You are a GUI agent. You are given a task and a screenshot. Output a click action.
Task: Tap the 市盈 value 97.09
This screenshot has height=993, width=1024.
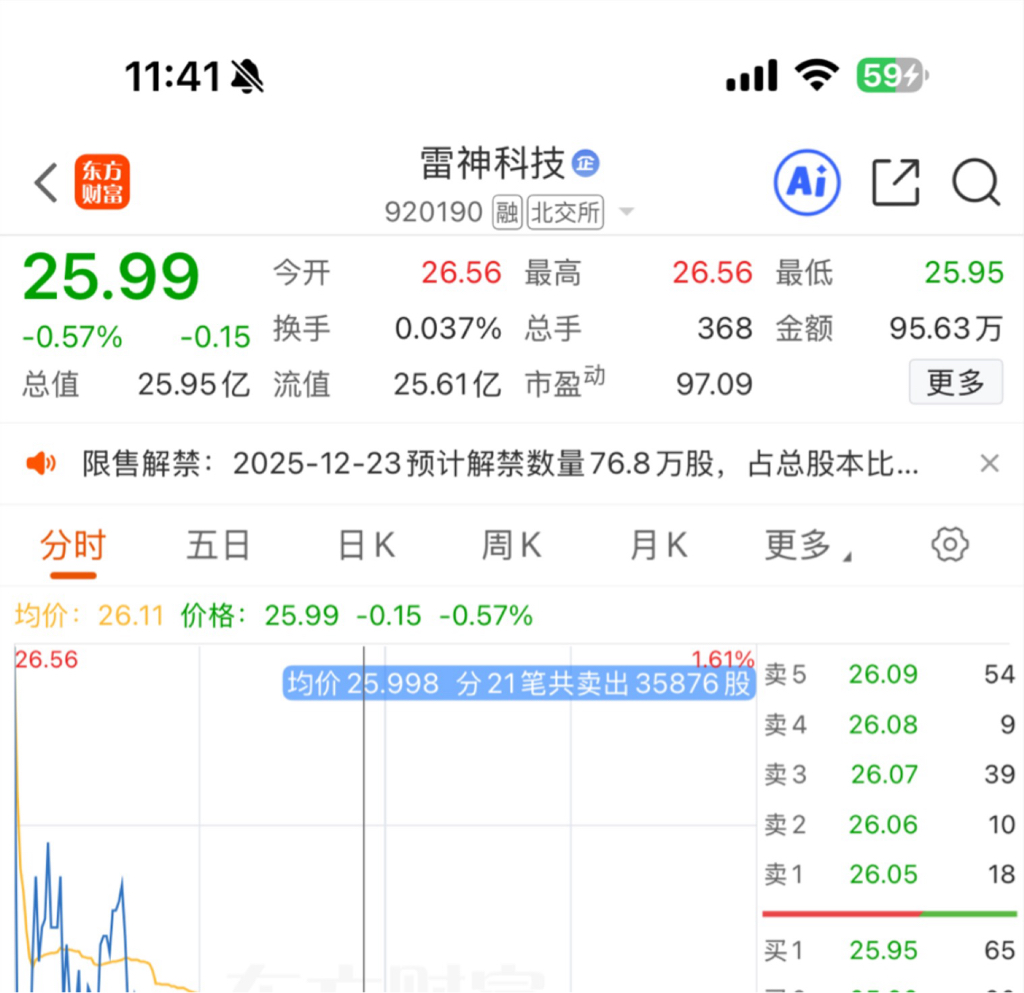coord(714,384)
